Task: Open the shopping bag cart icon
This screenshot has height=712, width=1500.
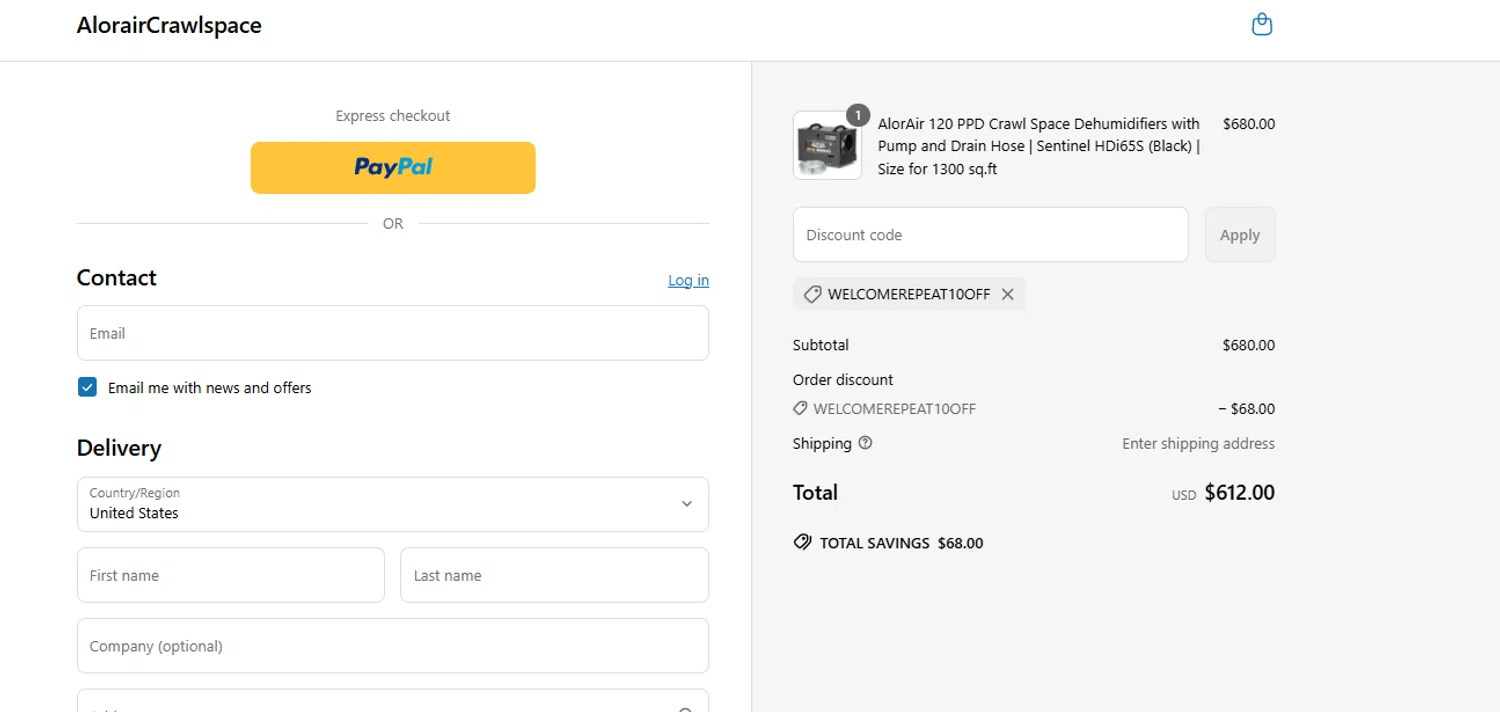Action: (1262, 24)
